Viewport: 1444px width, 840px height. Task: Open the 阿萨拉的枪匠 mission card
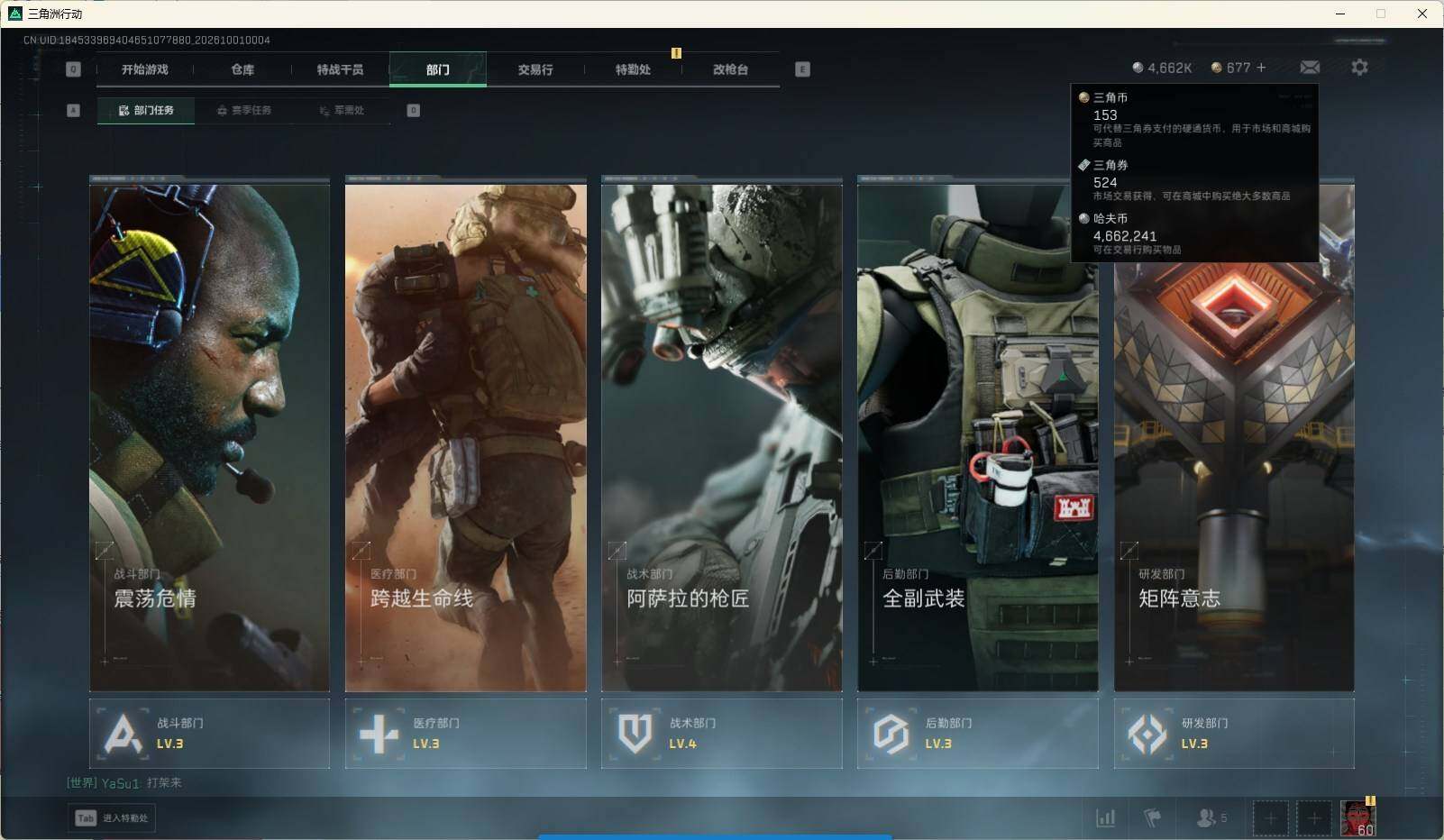[722, 435]
